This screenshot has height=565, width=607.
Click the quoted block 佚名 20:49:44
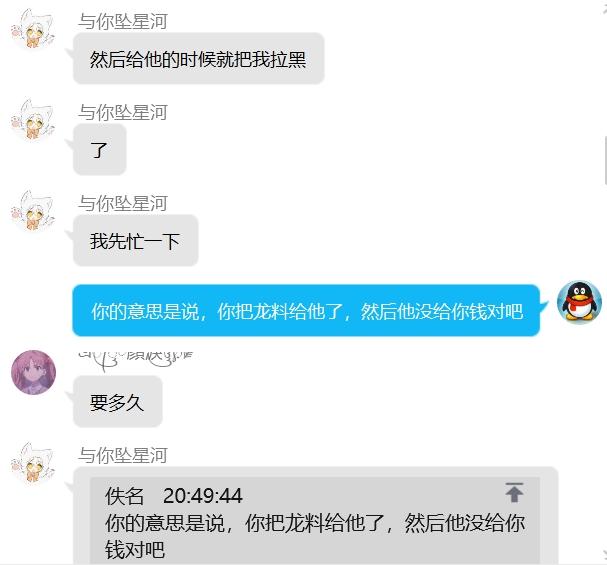(x=315, y=520)
